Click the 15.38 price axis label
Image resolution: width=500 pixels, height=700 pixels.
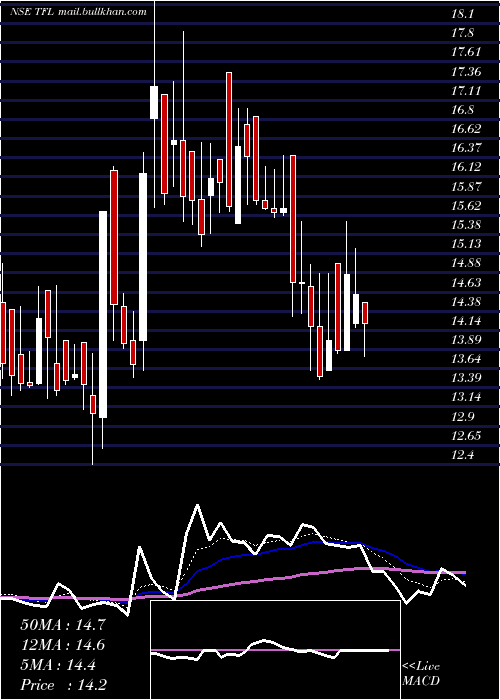pos(466,225)
